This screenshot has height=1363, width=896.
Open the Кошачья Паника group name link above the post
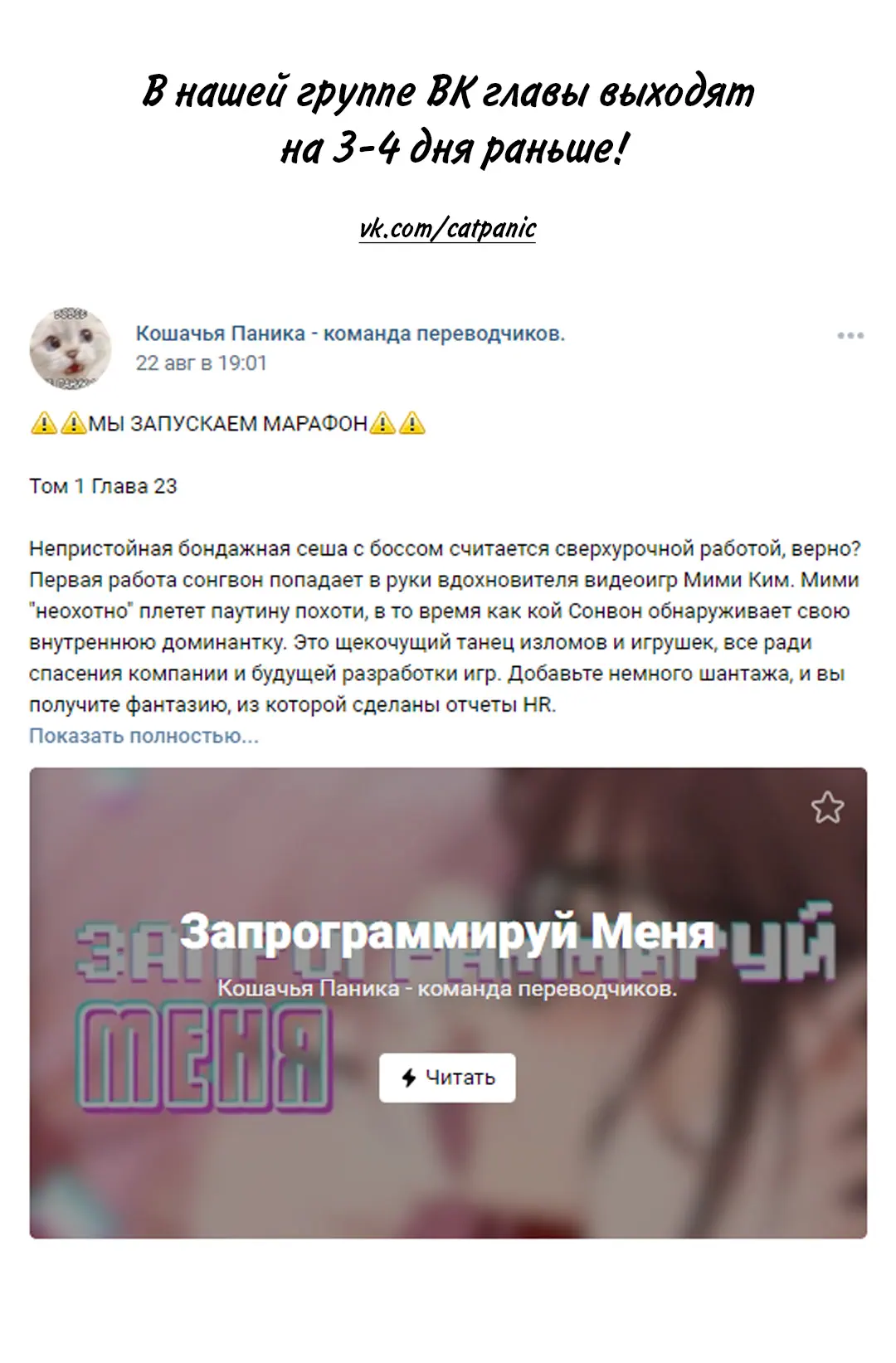tap(350, 333)
